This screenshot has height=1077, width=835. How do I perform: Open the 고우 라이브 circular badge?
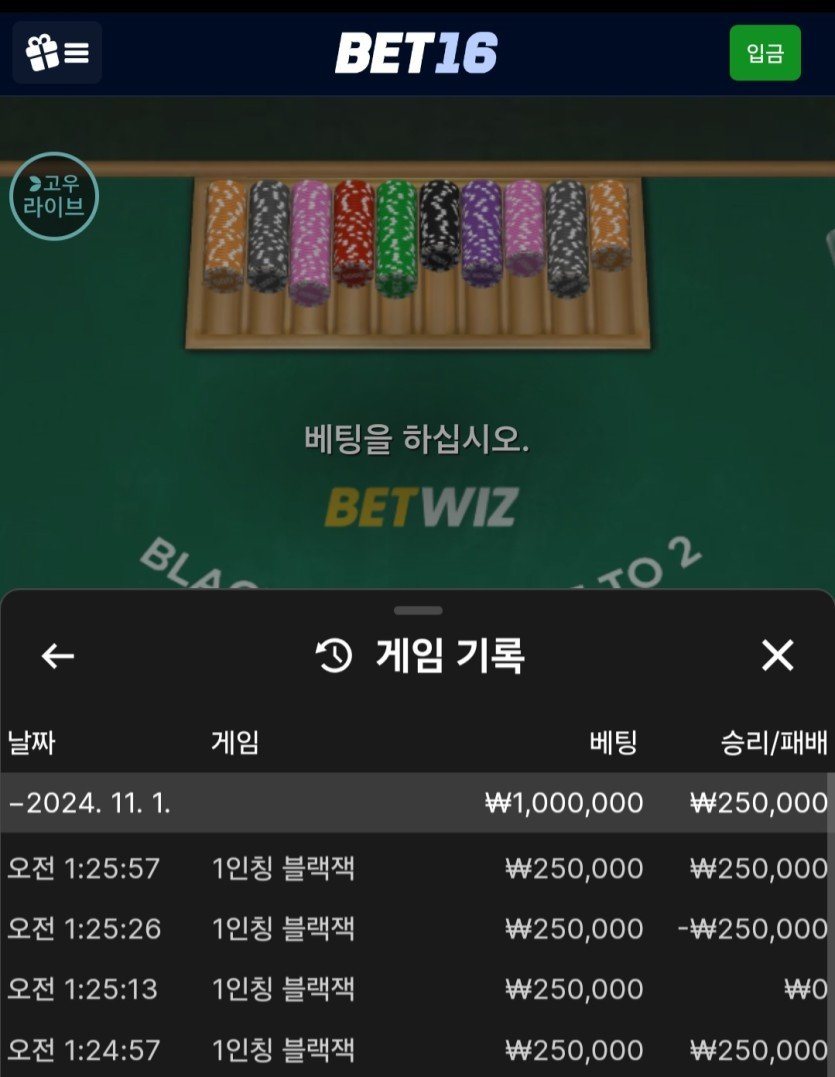click(54, 196)
